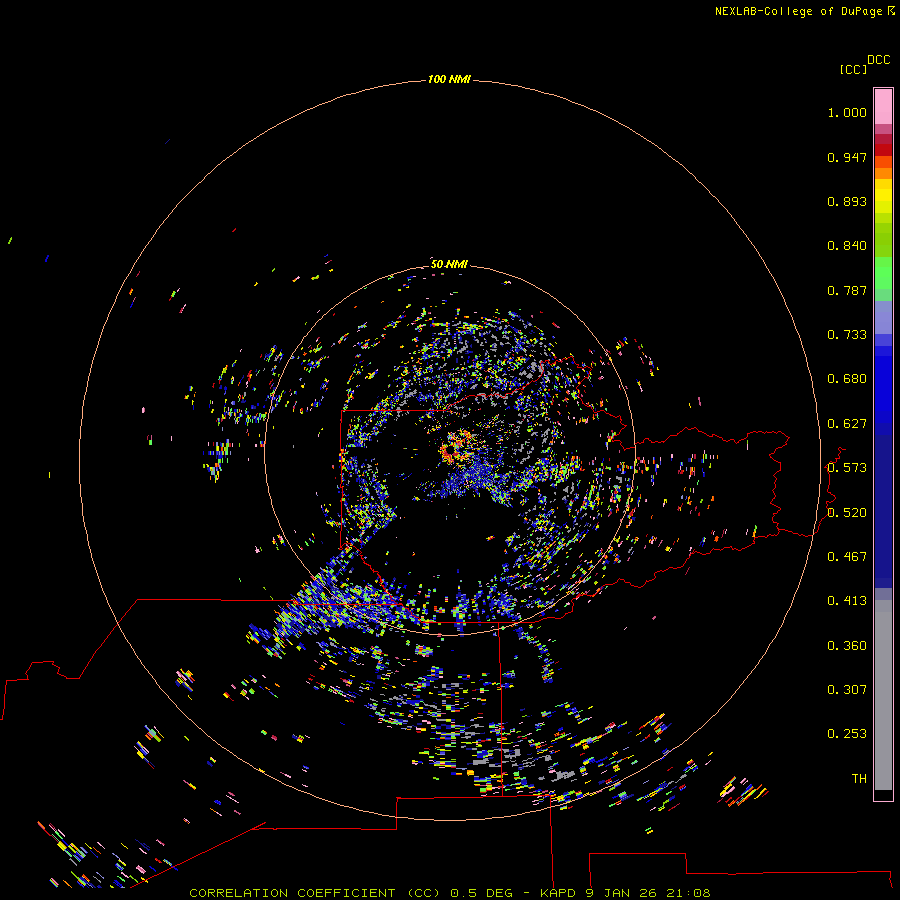Click the 1.000 legend value

click(847, 112)
